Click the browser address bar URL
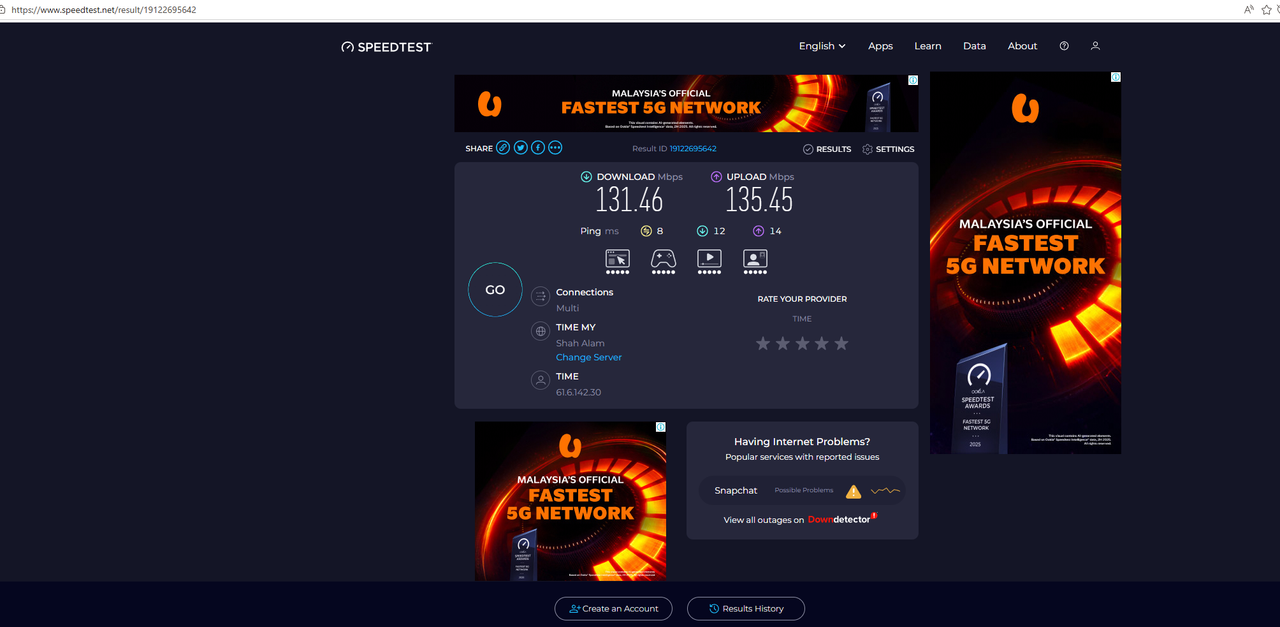1280x627 pixels. (x=104, y=9)
